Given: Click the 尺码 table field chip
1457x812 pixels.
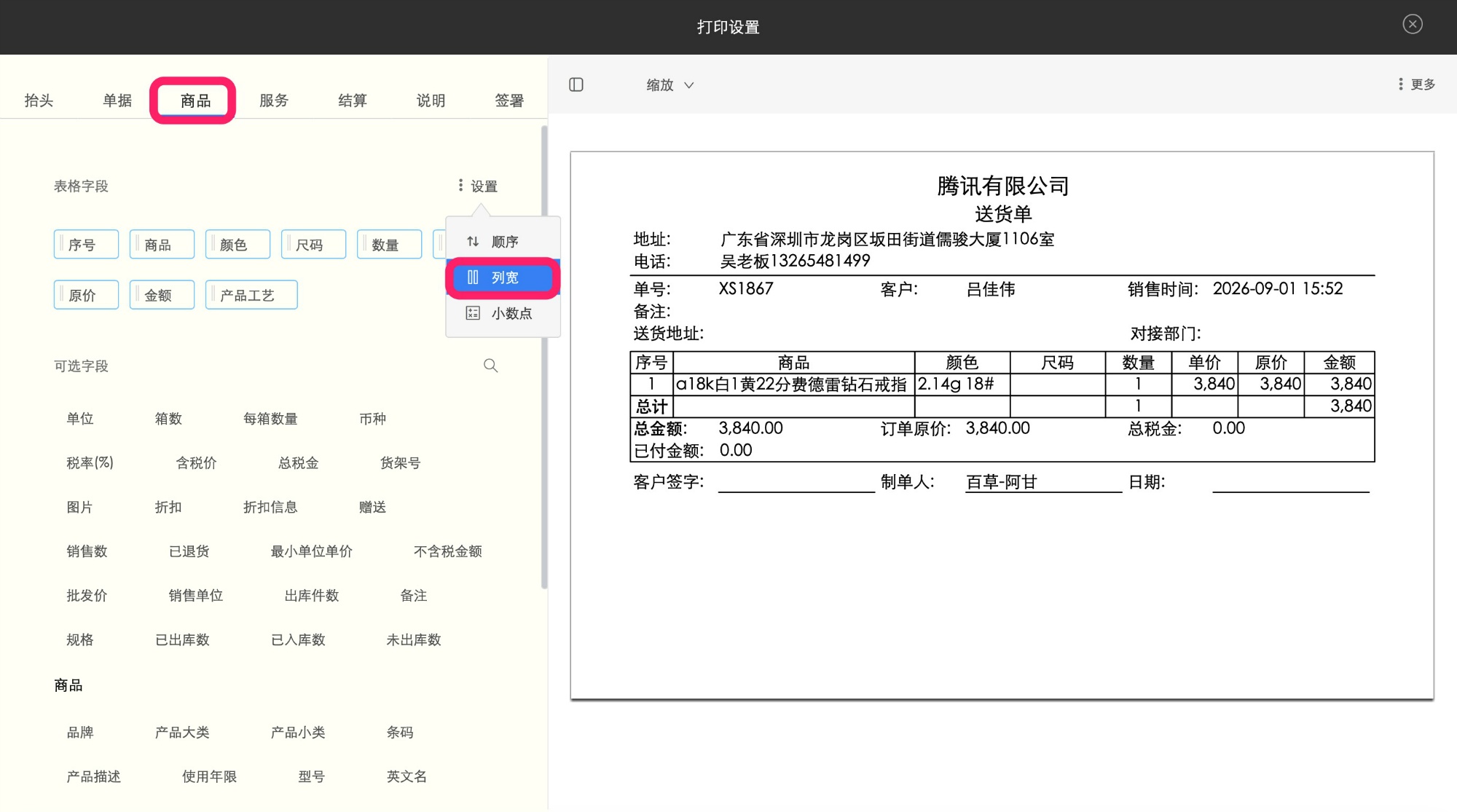Looking at the screenshot, I should click(x=313, y=245).
